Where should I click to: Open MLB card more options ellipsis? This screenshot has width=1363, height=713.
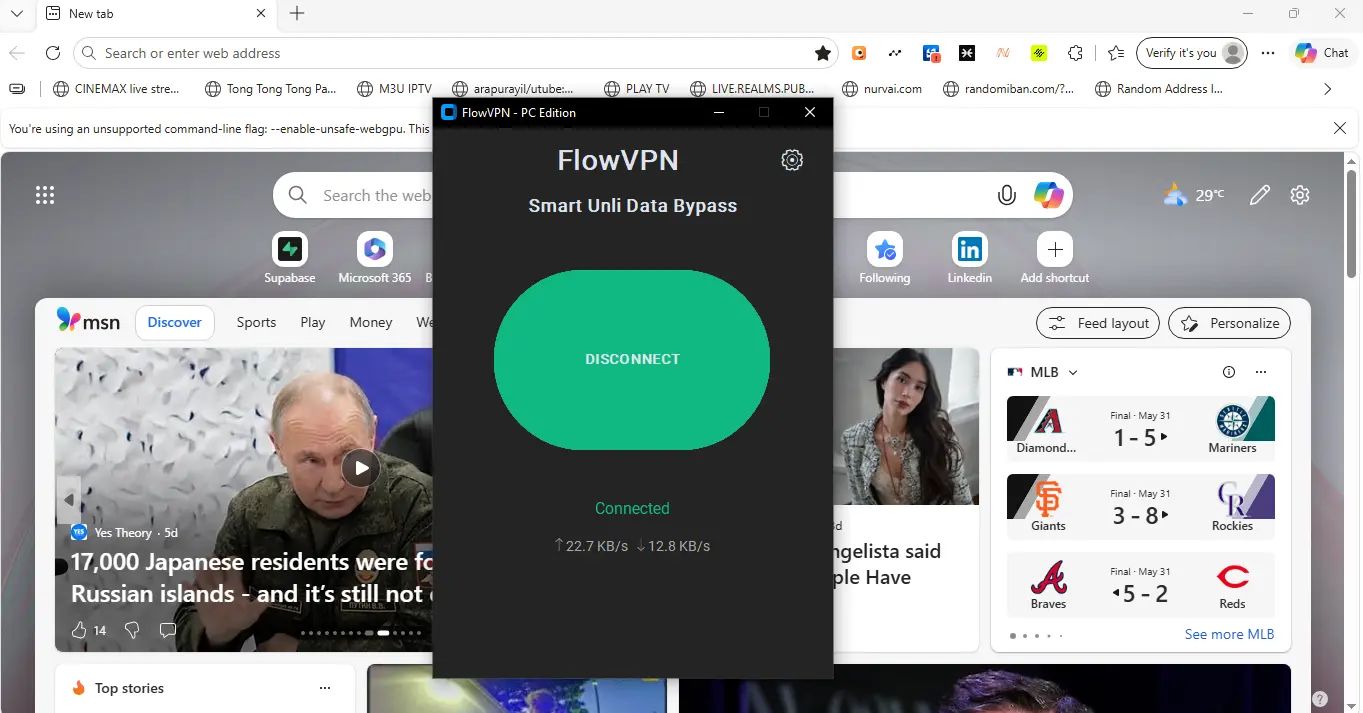point(1261,372)
